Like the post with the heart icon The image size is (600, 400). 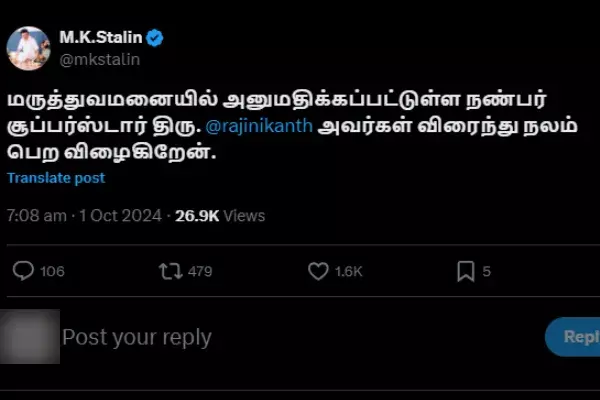(x=318, y=271)
